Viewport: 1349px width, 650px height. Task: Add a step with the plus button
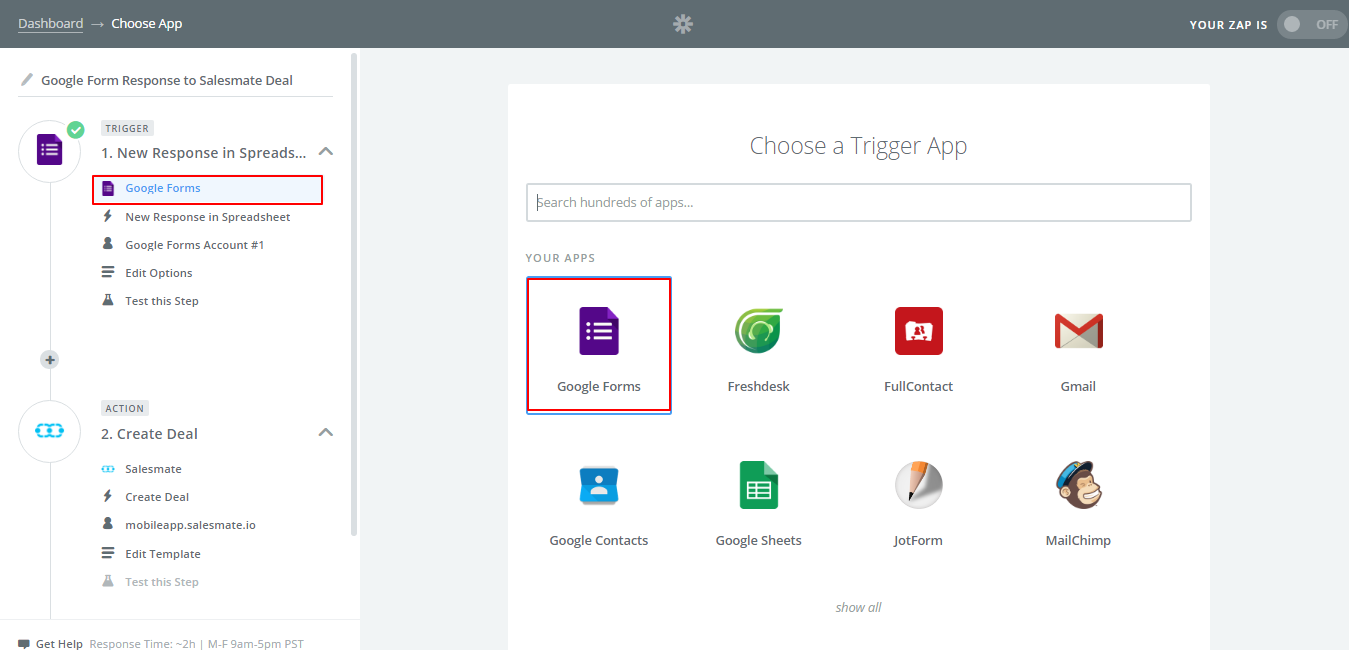pos(50,359)
